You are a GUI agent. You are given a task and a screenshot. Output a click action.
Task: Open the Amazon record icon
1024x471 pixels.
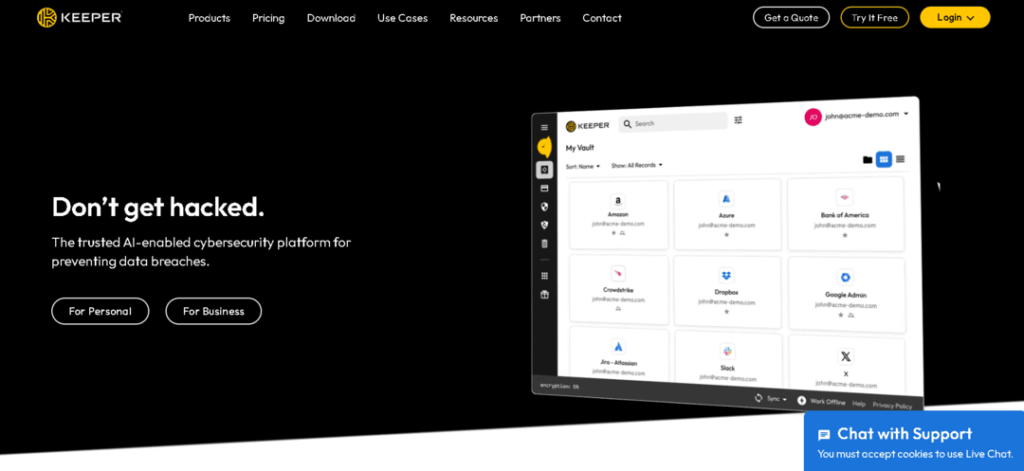point(618,201)
